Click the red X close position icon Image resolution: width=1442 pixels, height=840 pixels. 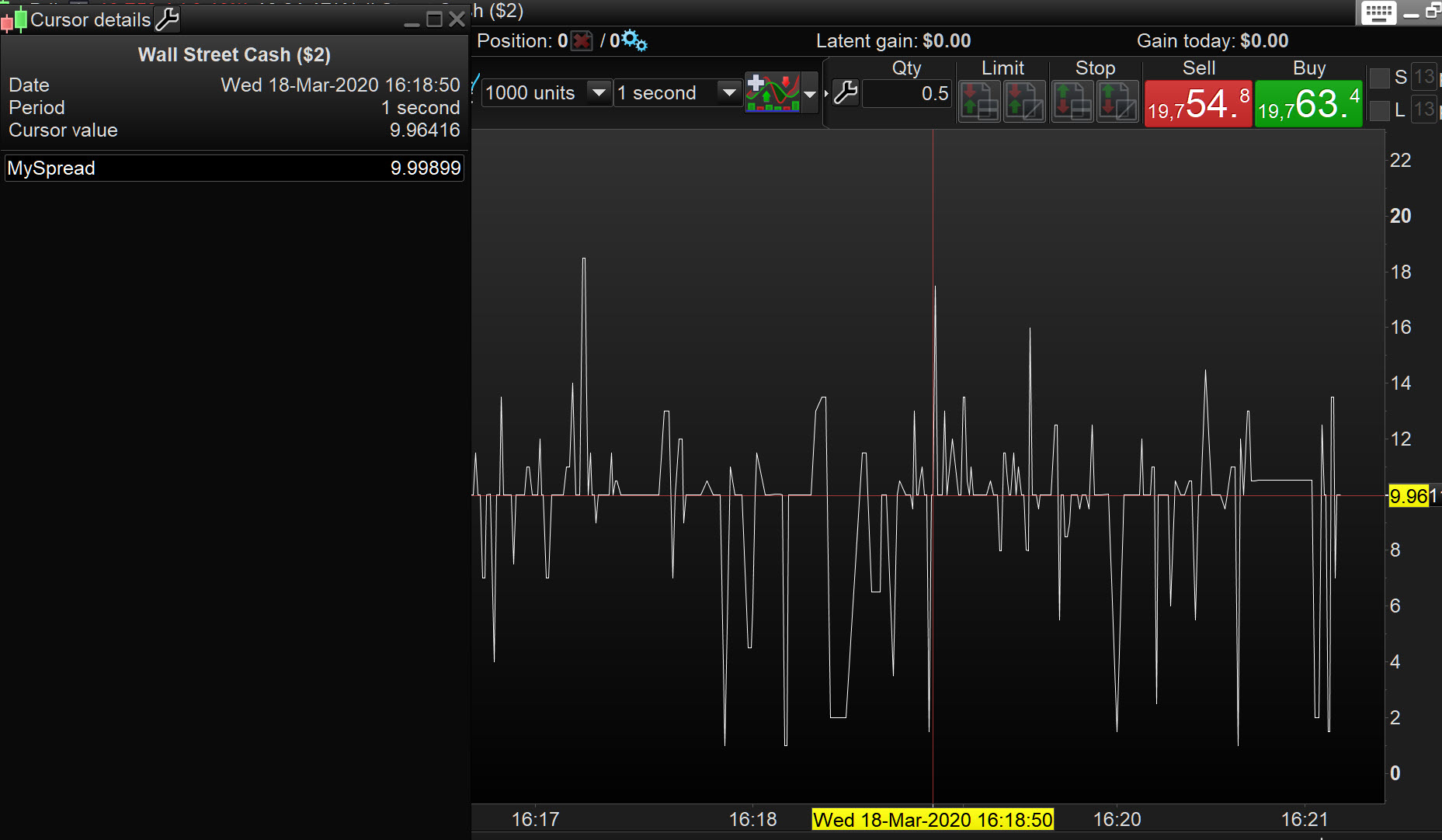[x=582, y=41]
